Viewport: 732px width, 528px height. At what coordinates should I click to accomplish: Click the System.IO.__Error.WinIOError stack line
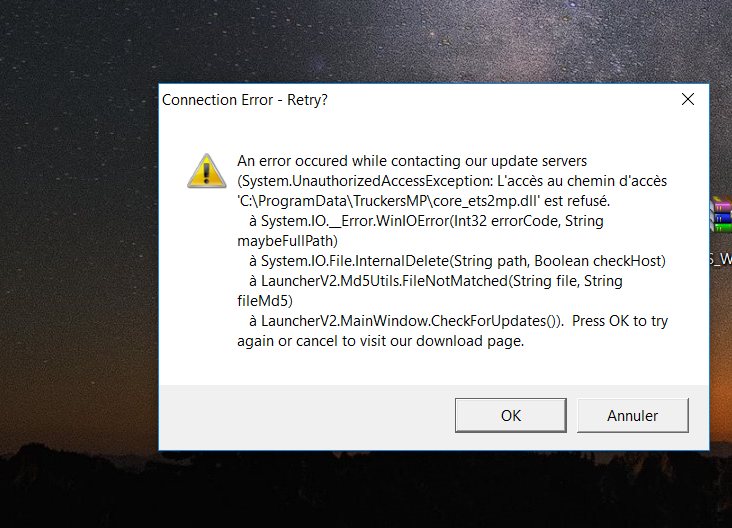click(x=426, y=221)
